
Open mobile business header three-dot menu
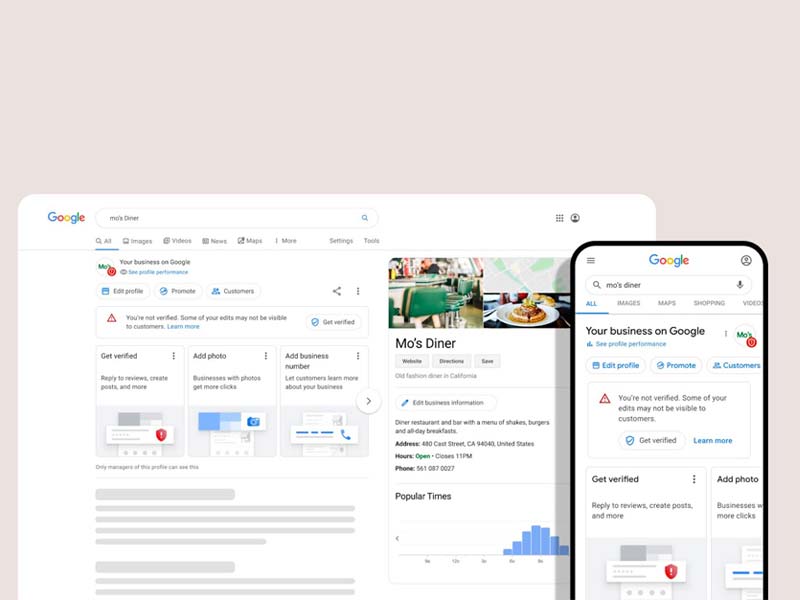point(726,334)
